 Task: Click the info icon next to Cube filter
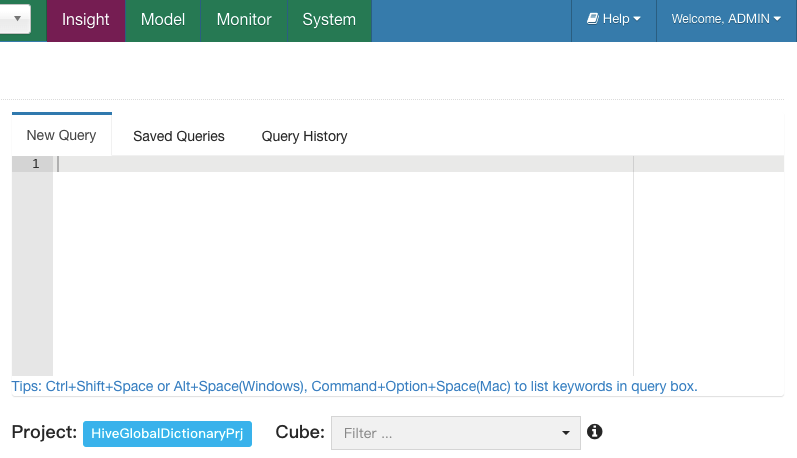point(595,432)
